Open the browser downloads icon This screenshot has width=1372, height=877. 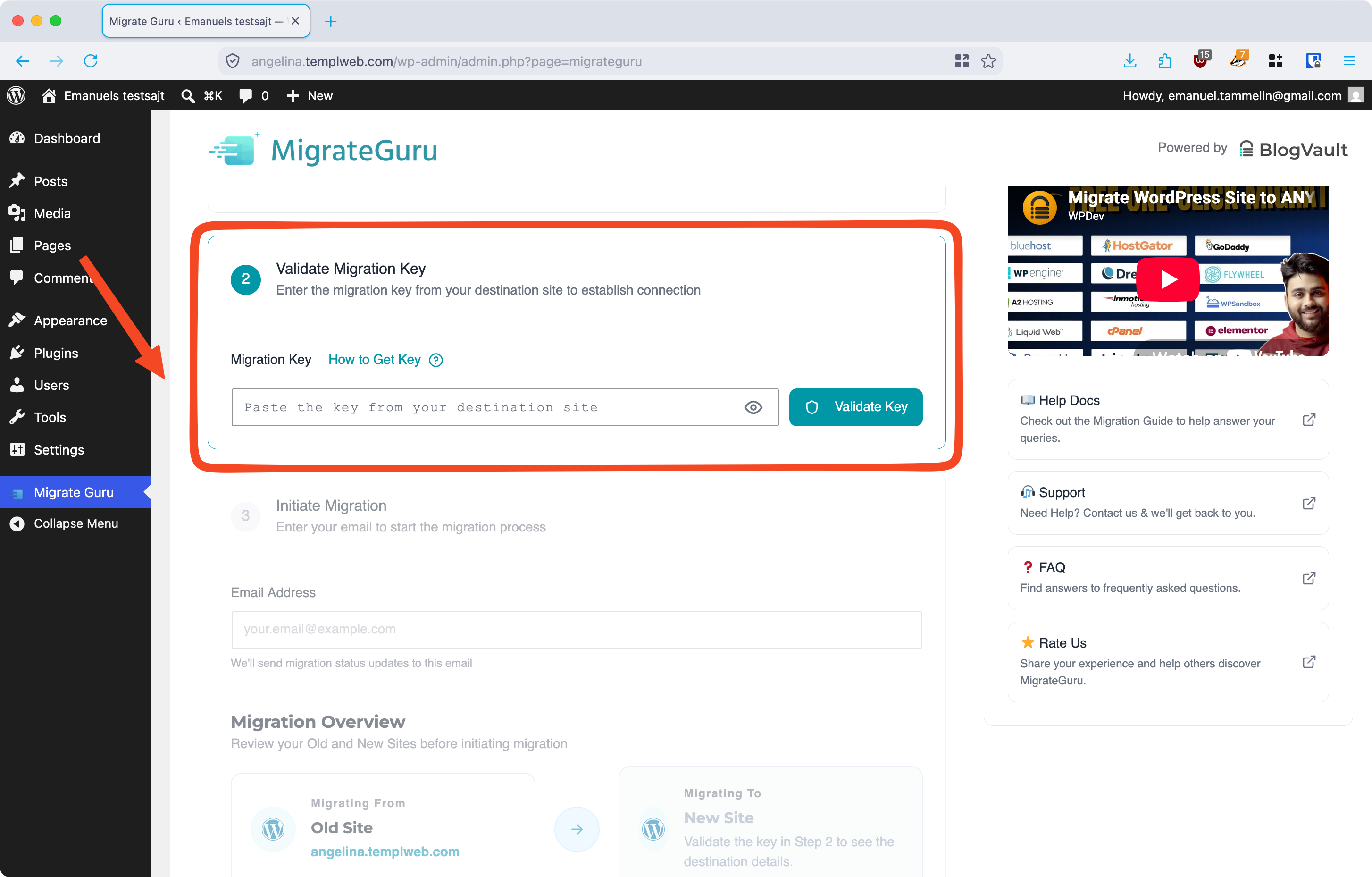tap(1130, 61)
